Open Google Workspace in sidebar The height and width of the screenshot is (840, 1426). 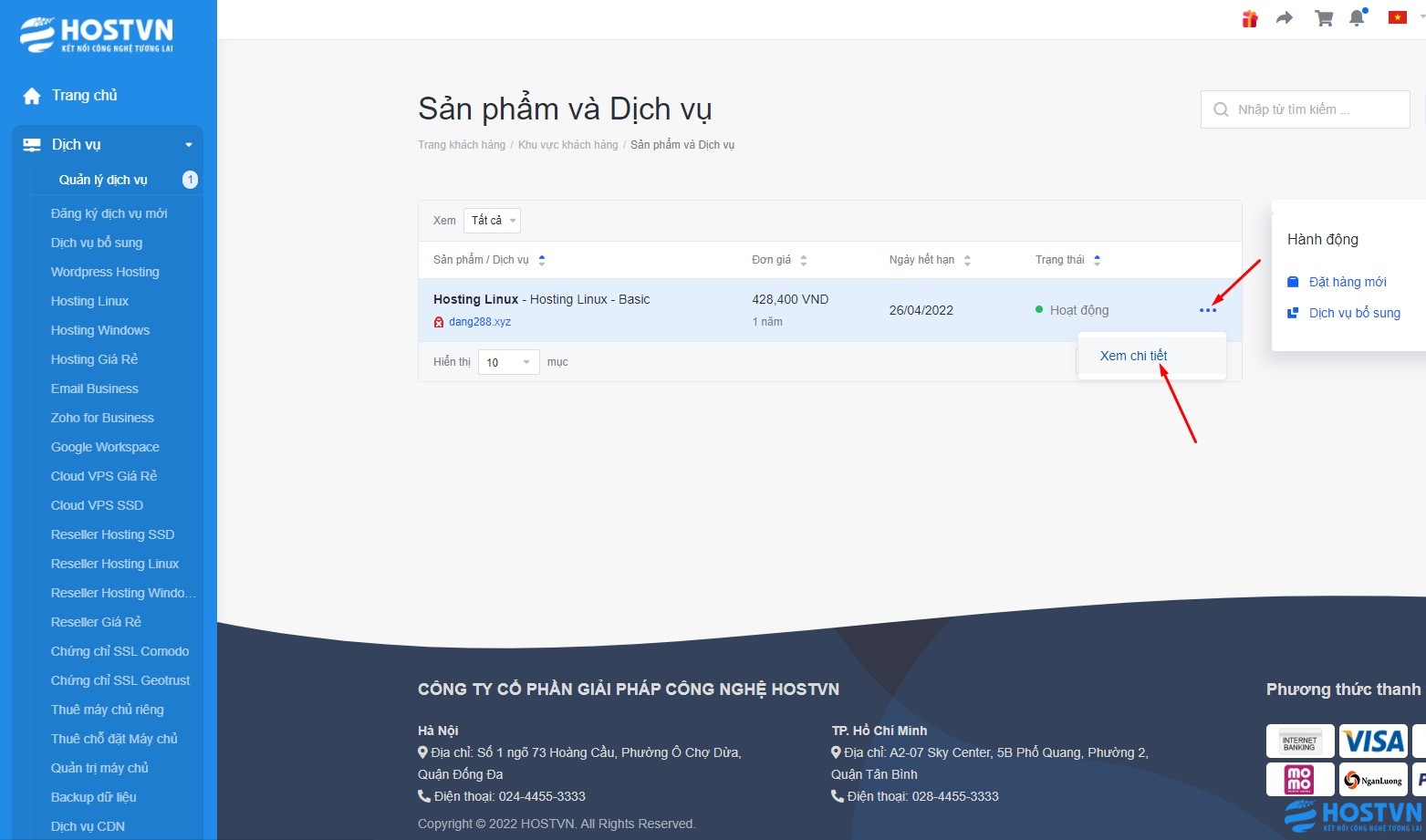[105, 447]
